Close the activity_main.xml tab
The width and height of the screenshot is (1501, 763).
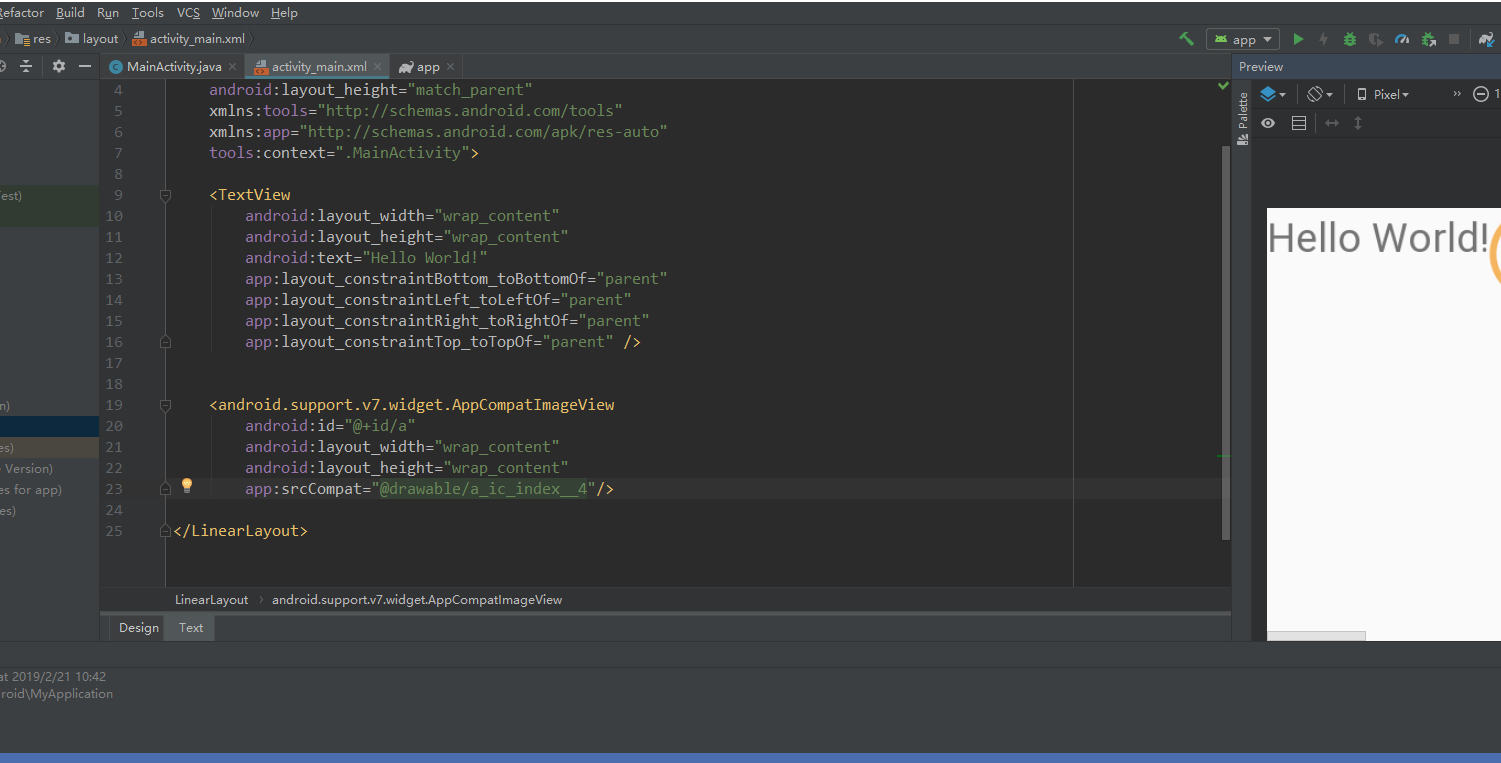pyautogui.click(x=378, y=67)
